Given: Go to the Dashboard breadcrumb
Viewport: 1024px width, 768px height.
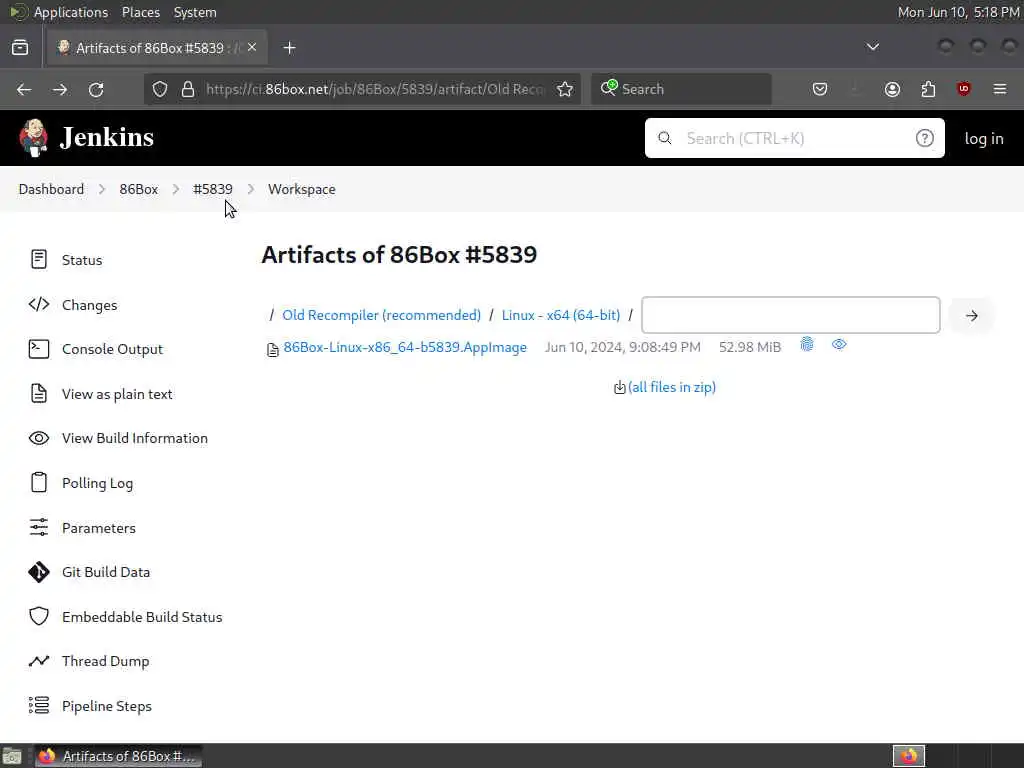Looking at the screenshot, I should click(51, 189).
